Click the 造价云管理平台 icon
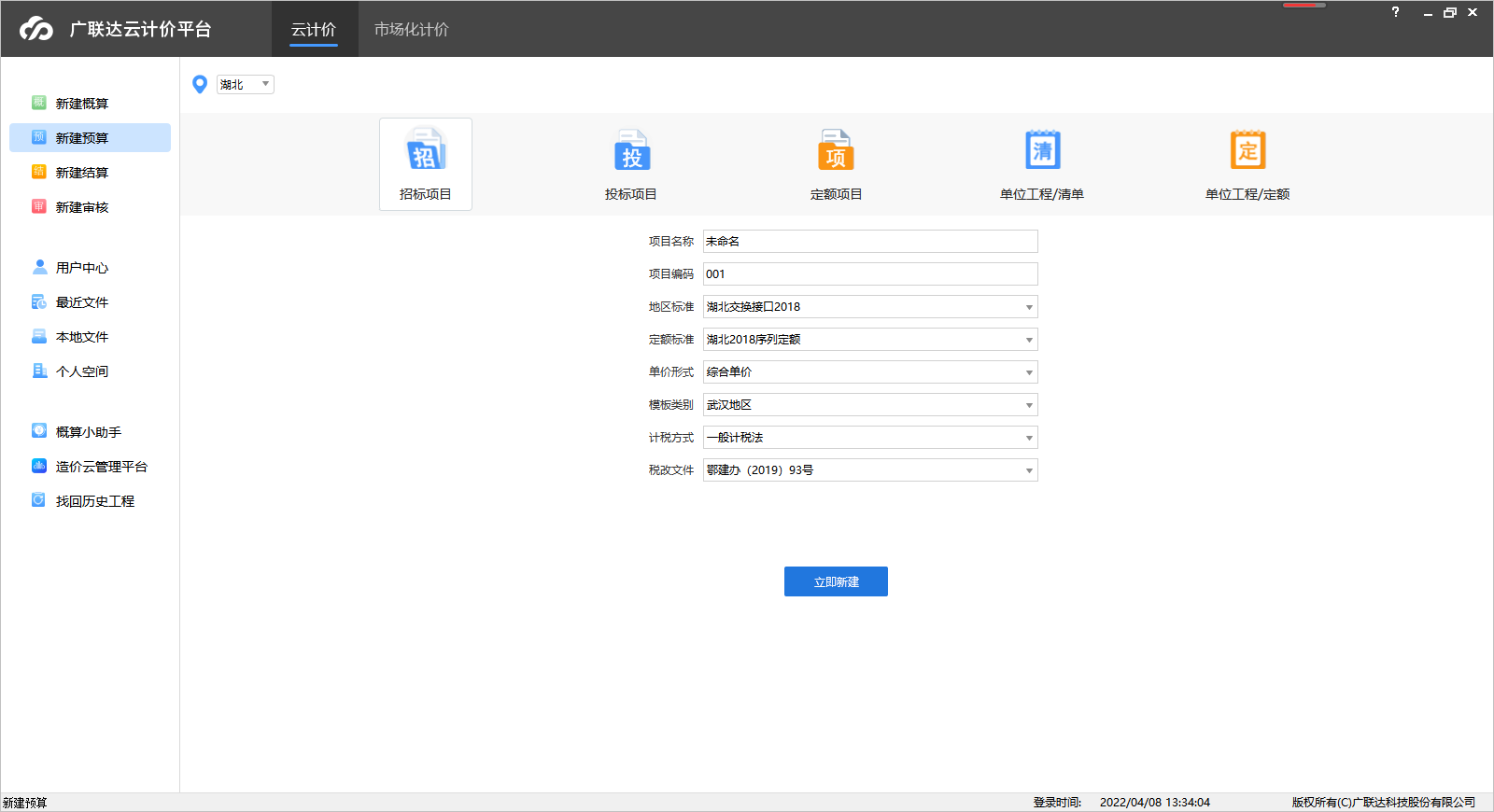Viewport: 1494px width, 812px height. tap(39, 466)
